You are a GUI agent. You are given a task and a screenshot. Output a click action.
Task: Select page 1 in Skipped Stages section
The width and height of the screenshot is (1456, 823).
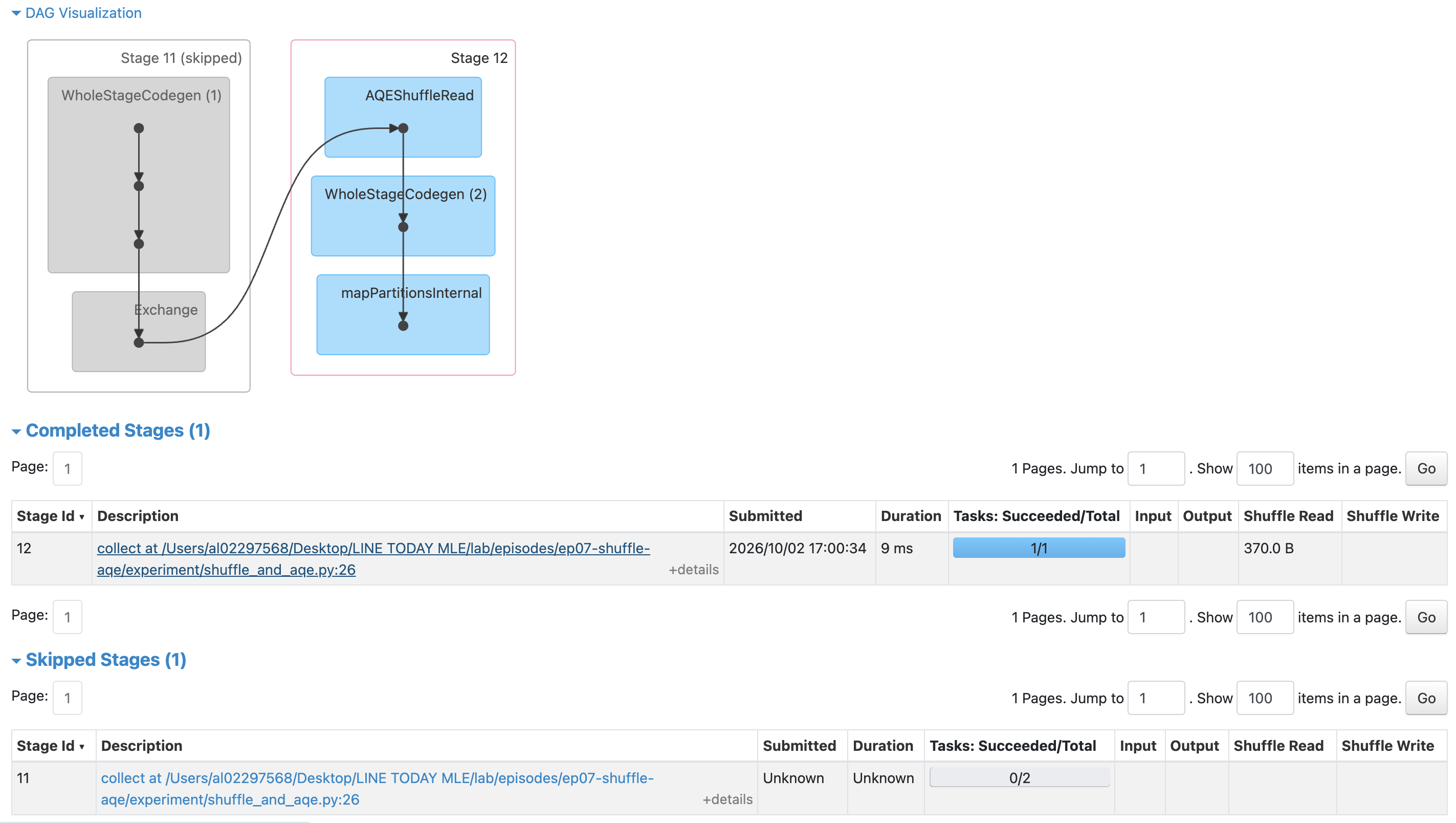pos(67,698)
